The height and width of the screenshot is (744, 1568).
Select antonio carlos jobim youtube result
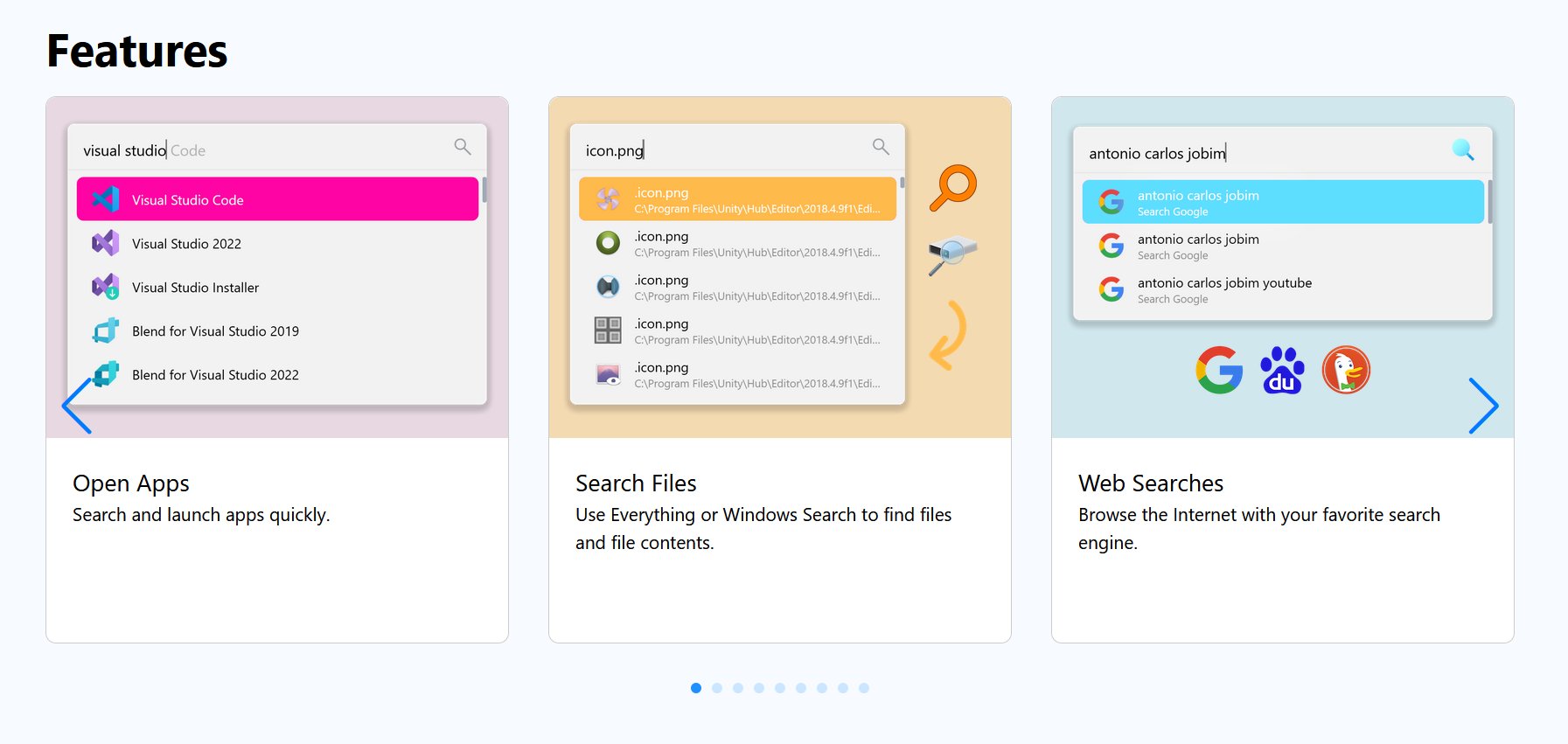pos(1283,289)
